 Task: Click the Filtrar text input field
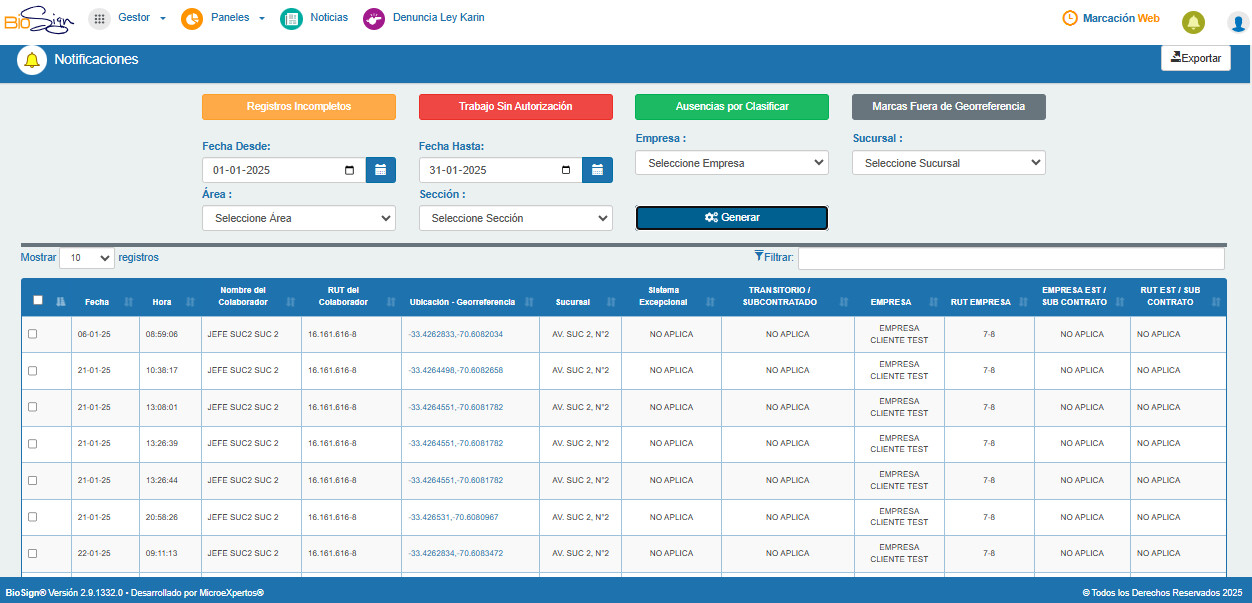coord(1011,258)
